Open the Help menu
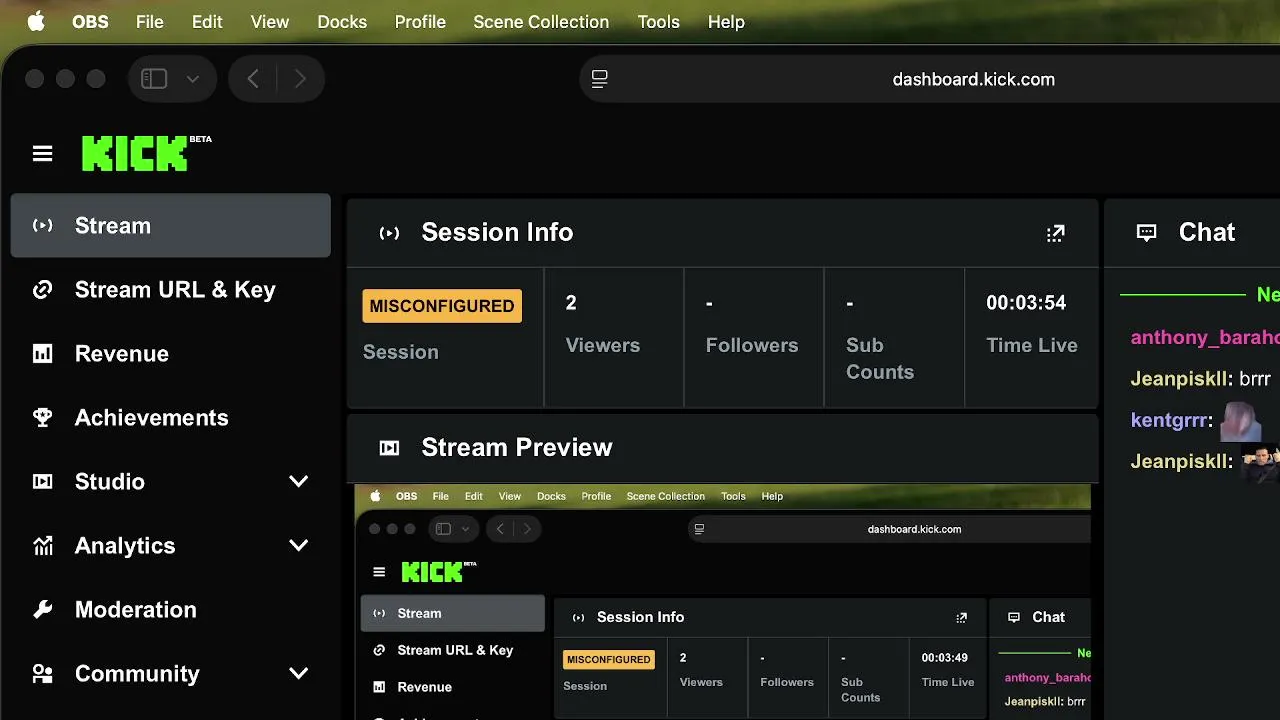1280x720 pixels. 726,22
